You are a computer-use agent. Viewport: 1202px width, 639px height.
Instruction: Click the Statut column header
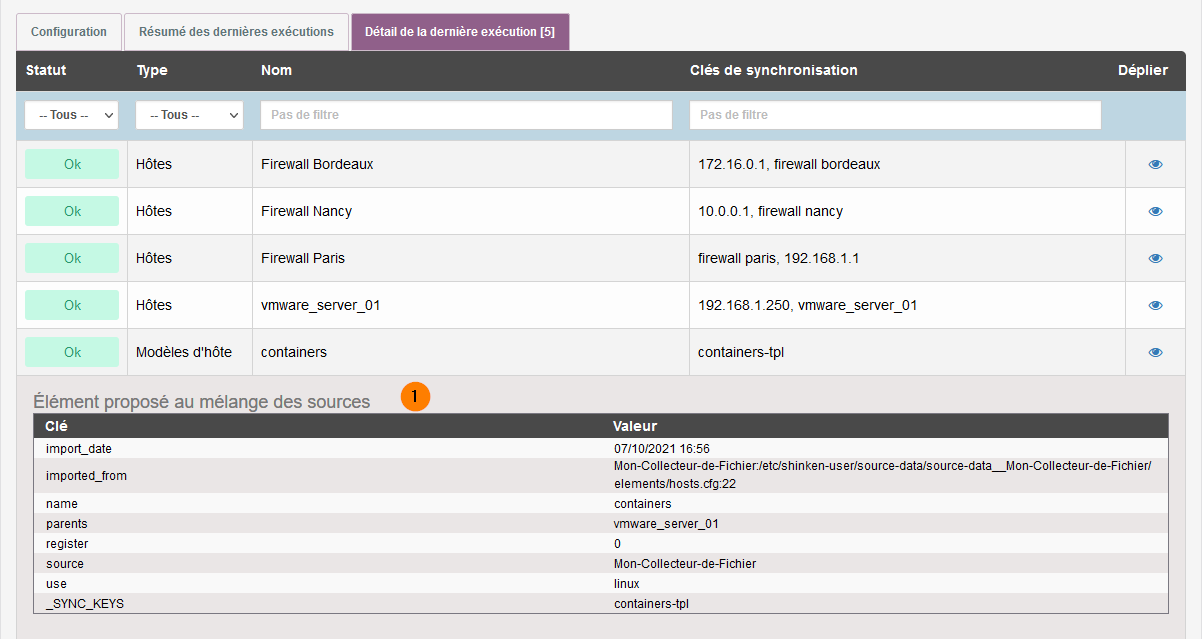[x=46, y=71]
